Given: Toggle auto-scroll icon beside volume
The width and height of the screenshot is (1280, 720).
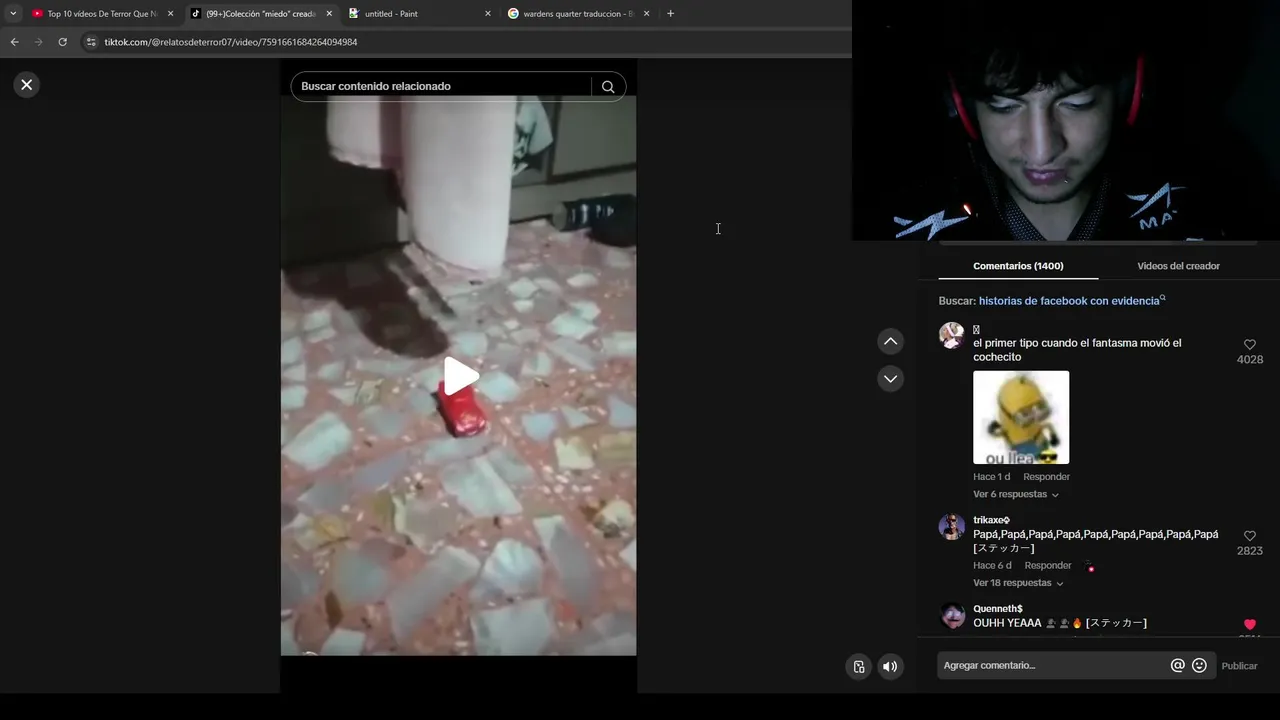Looking at the screenshot, I should (859, 667).
